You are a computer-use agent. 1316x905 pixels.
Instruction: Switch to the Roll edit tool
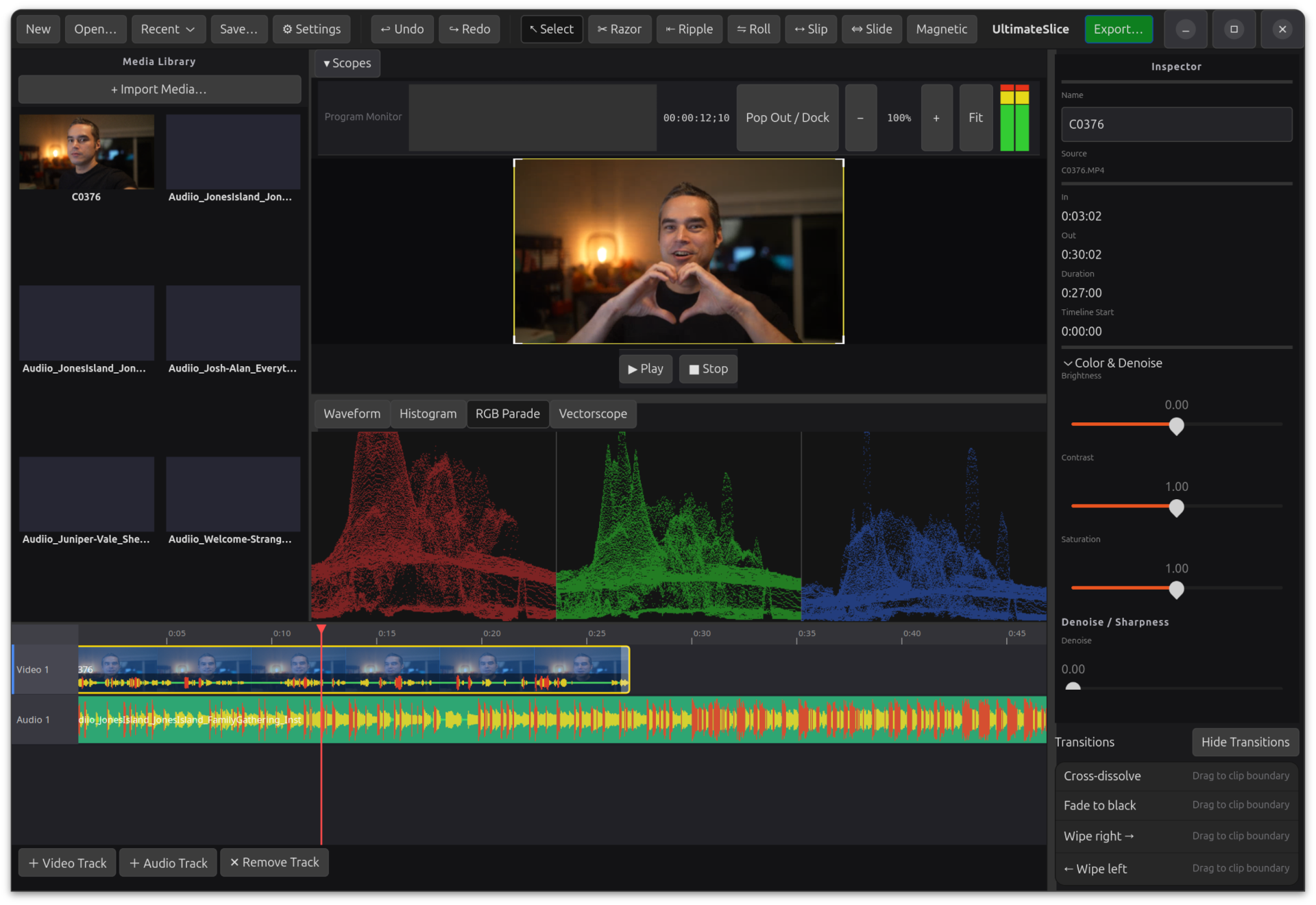click(753, 29)
